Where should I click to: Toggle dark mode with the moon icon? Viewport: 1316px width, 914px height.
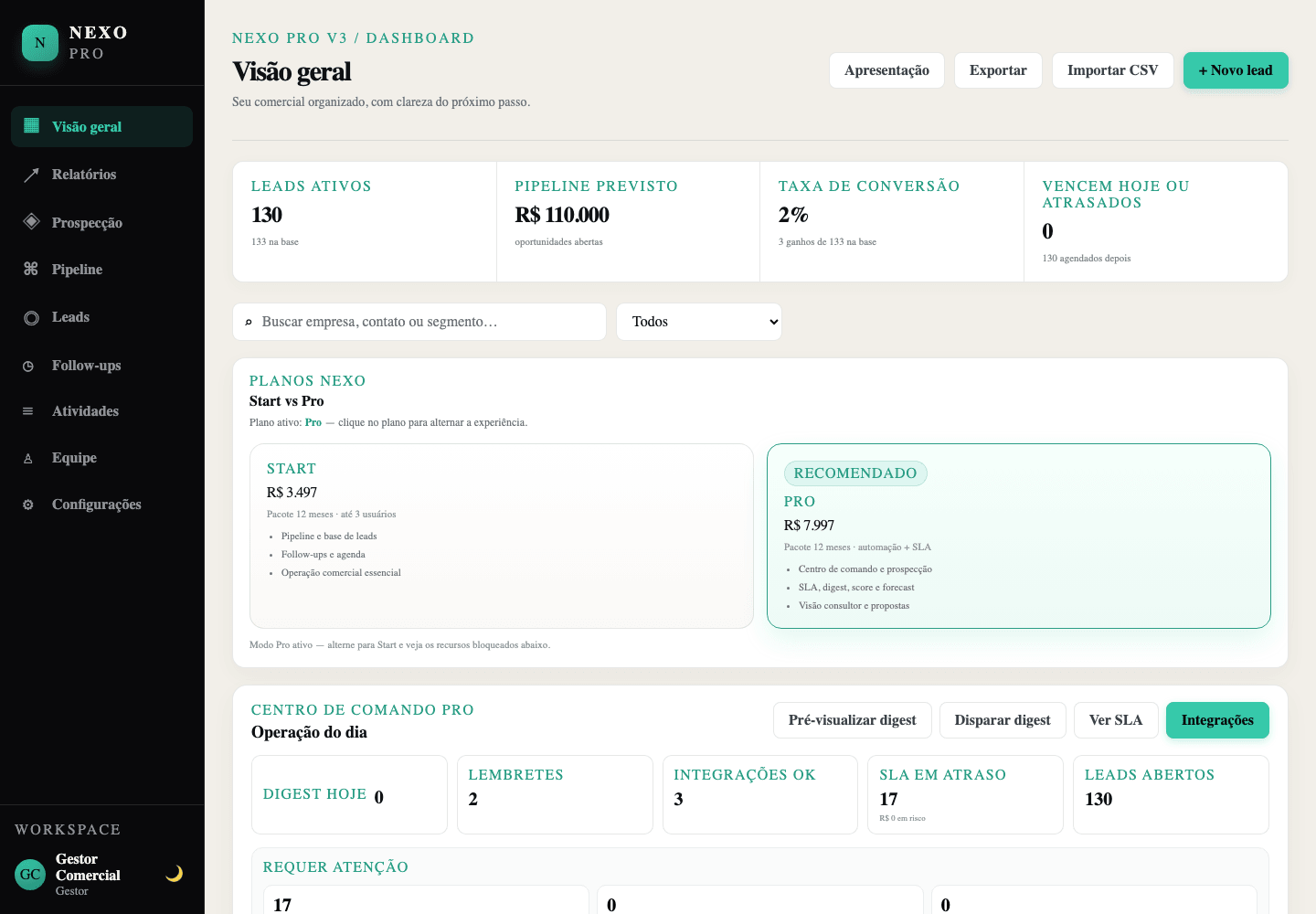[174, 874]
